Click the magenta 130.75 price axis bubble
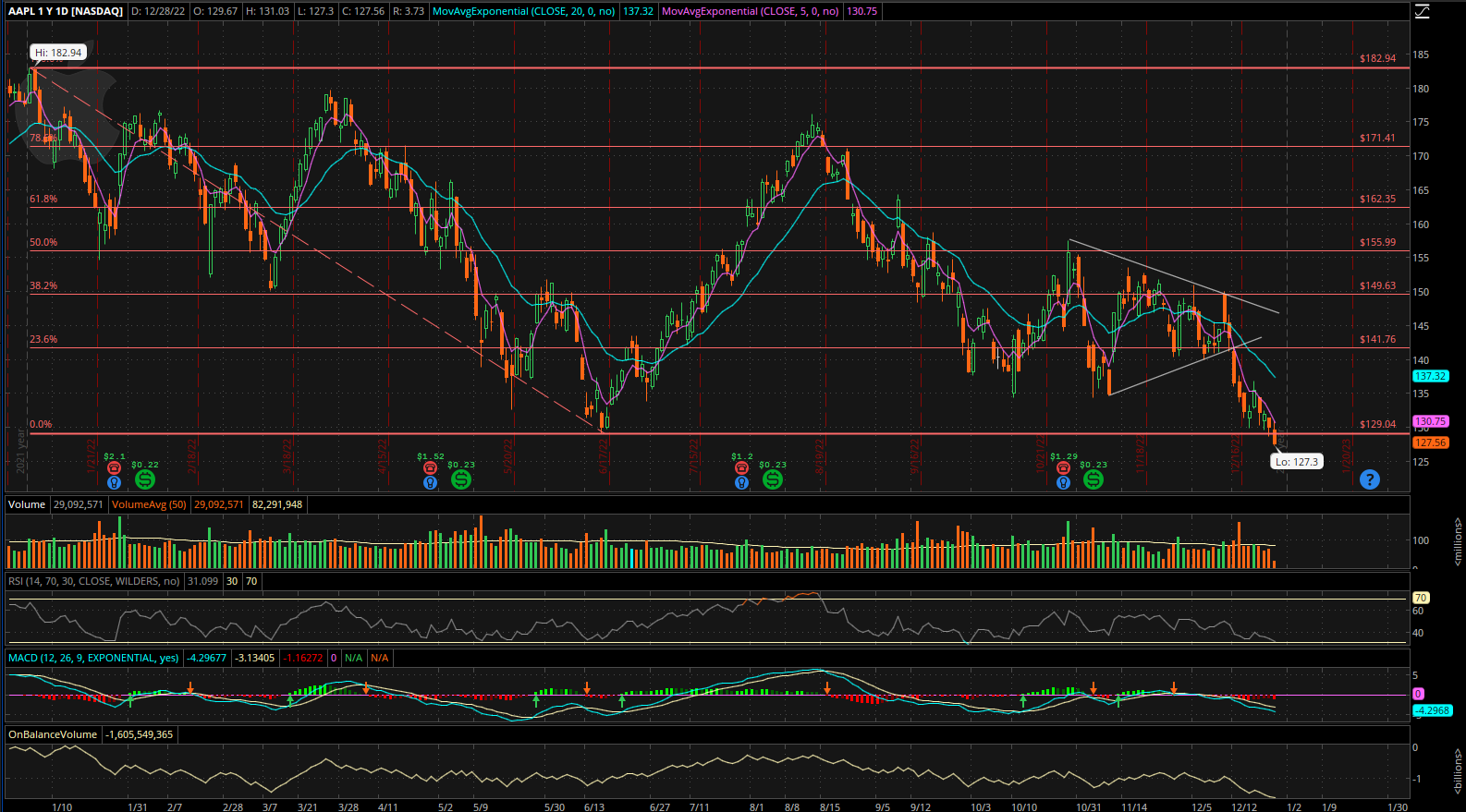The image size is (1466, 812). point(1430,421)
